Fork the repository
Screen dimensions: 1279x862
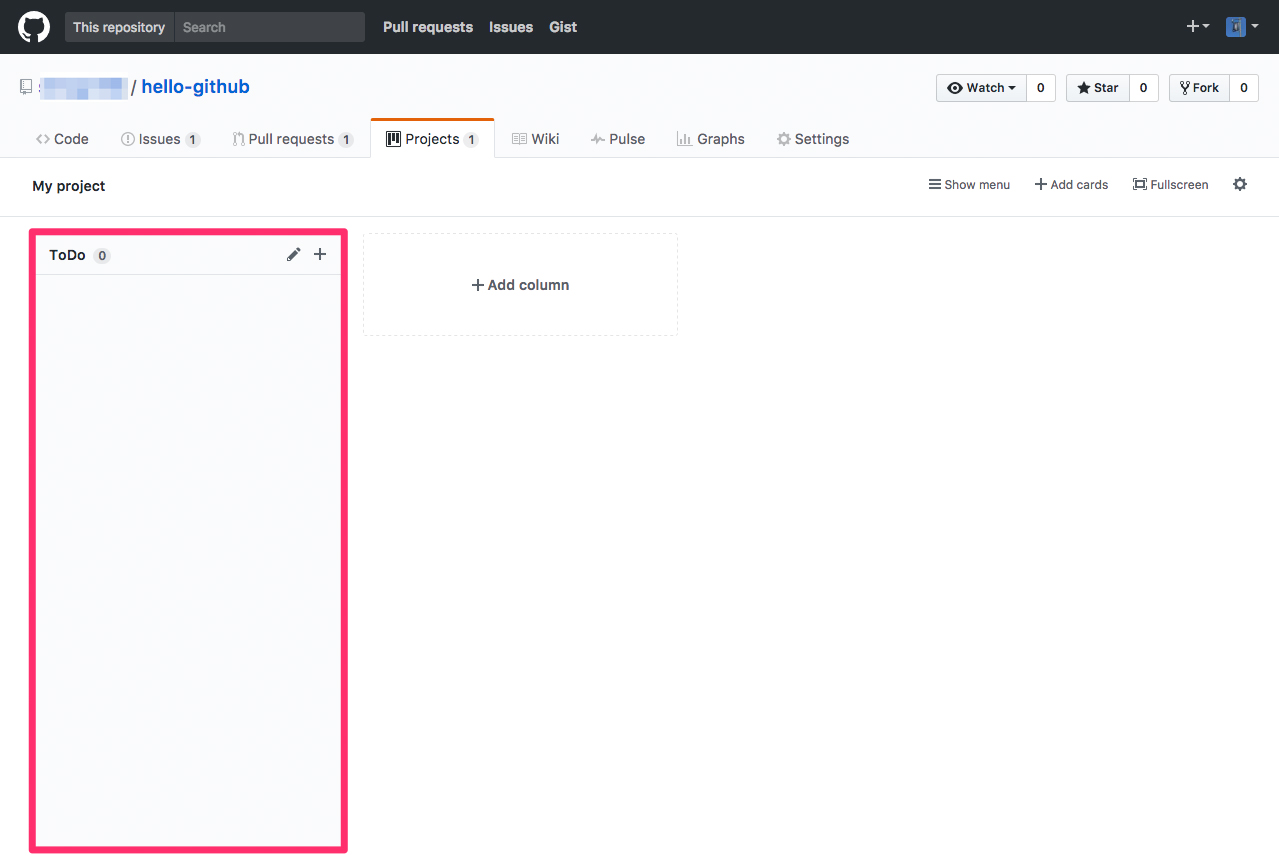click(x=1199, y=87)
